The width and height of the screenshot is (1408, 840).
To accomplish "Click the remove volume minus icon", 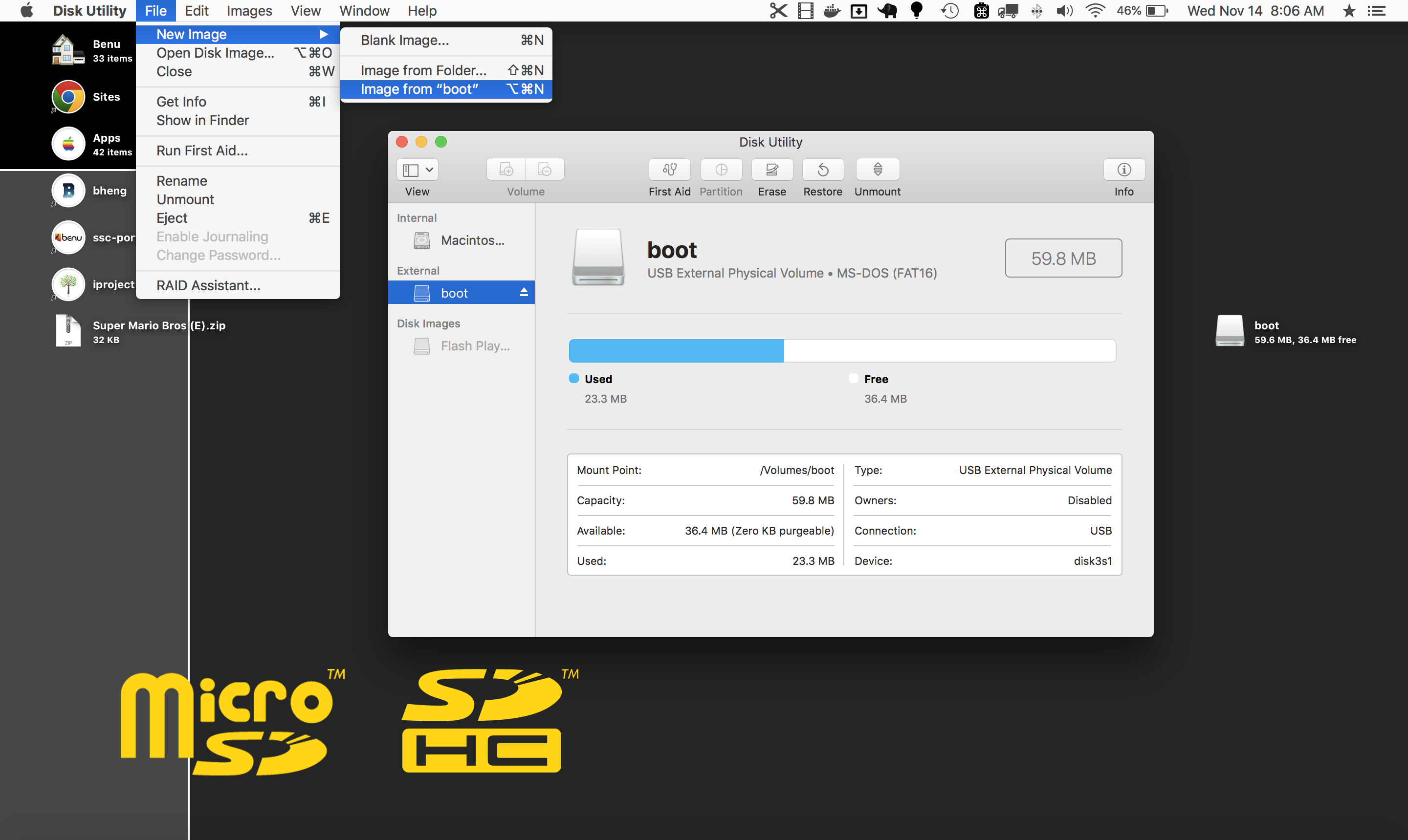I will 545,169.
